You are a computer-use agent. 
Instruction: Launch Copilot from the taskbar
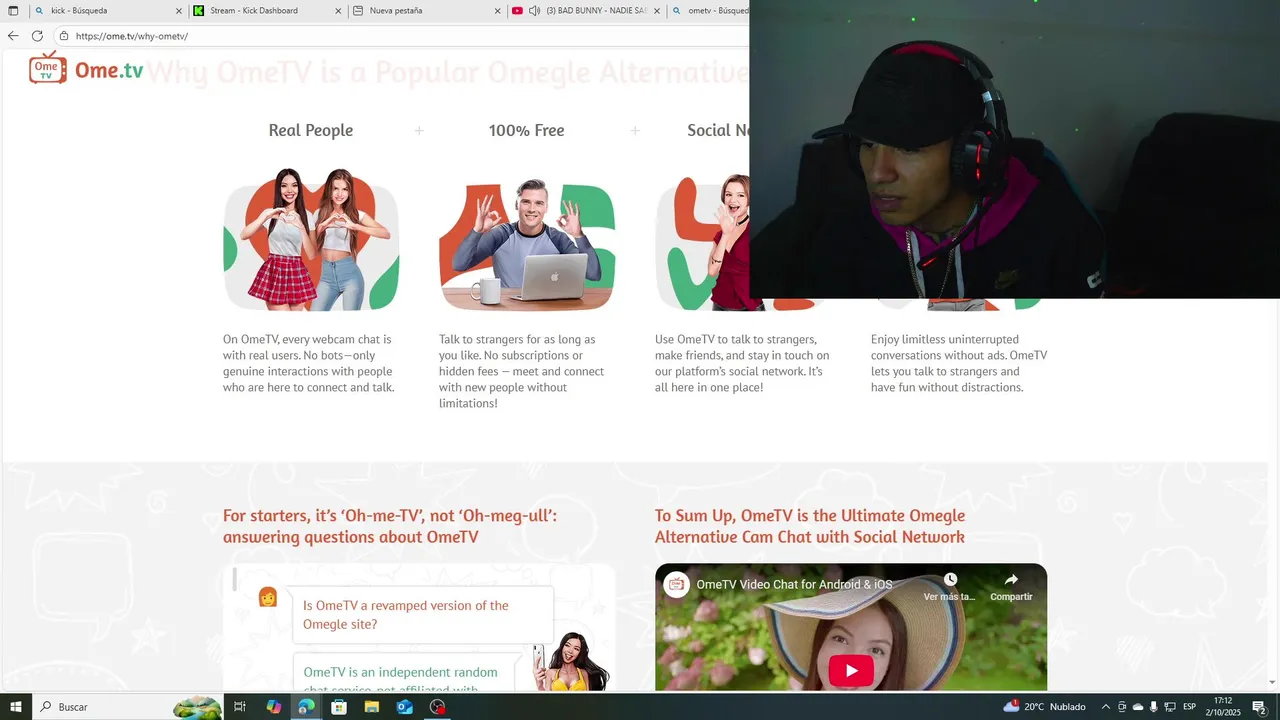coord(273,707)
